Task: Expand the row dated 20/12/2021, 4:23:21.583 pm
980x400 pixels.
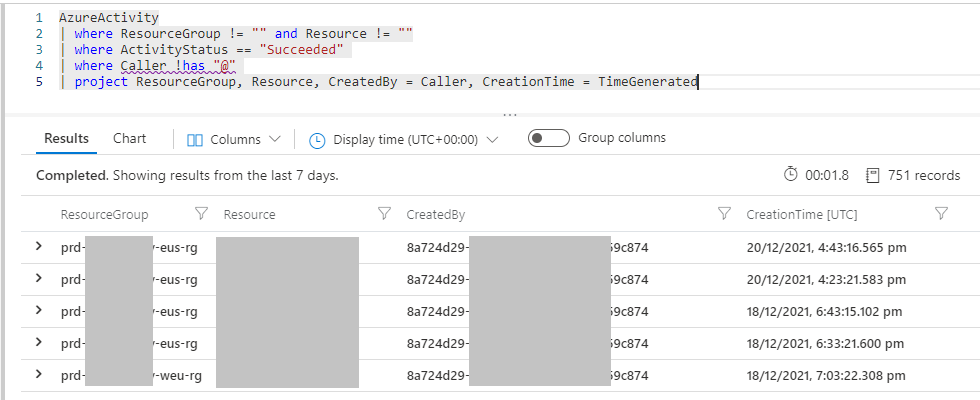Action: click(x=39, y=278)
